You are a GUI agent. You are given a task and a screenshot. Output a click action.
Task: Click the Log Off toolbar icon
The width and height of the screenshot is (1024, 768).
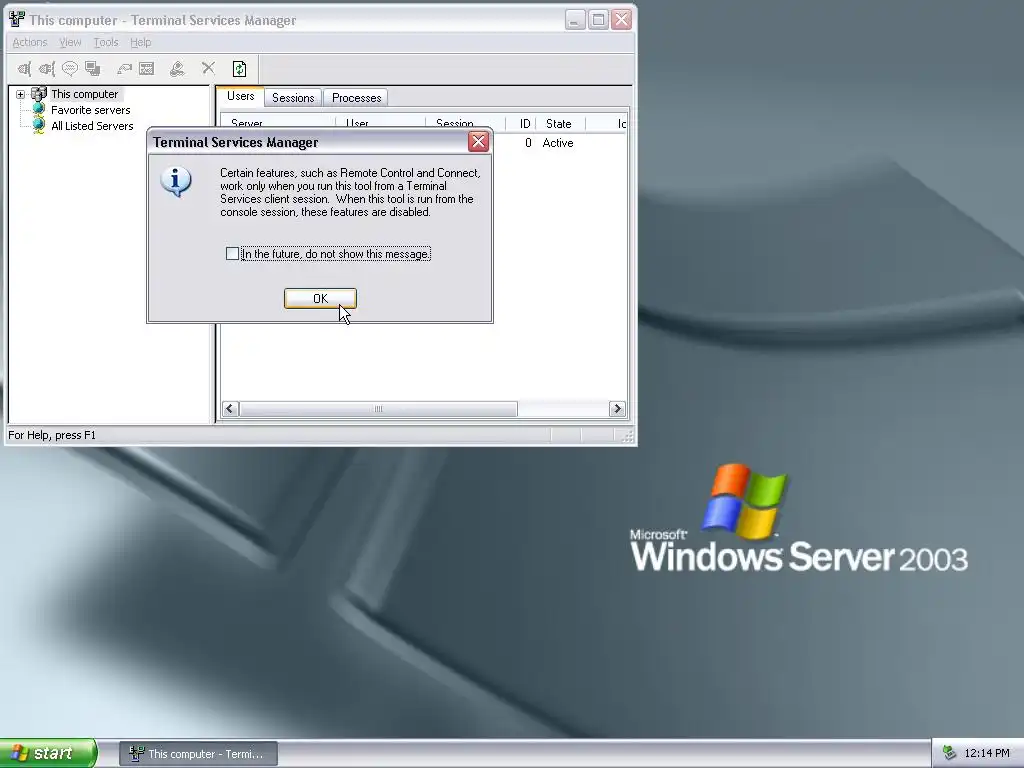point(177,69)
